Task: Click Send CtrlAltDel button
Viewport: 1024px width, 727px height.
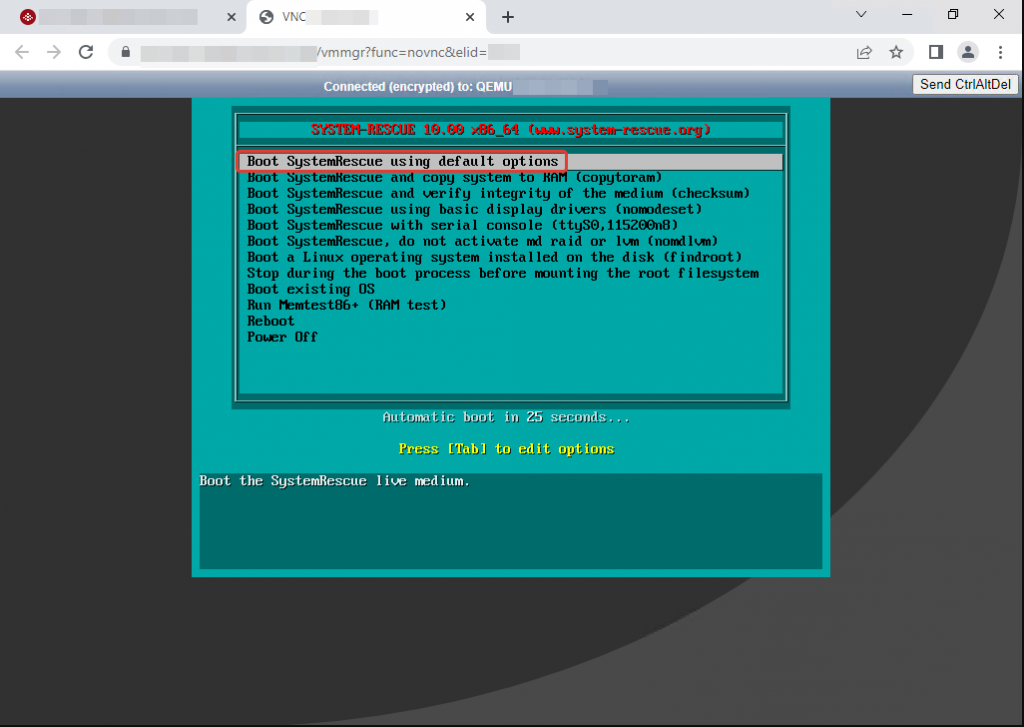Action: (965, 84)
